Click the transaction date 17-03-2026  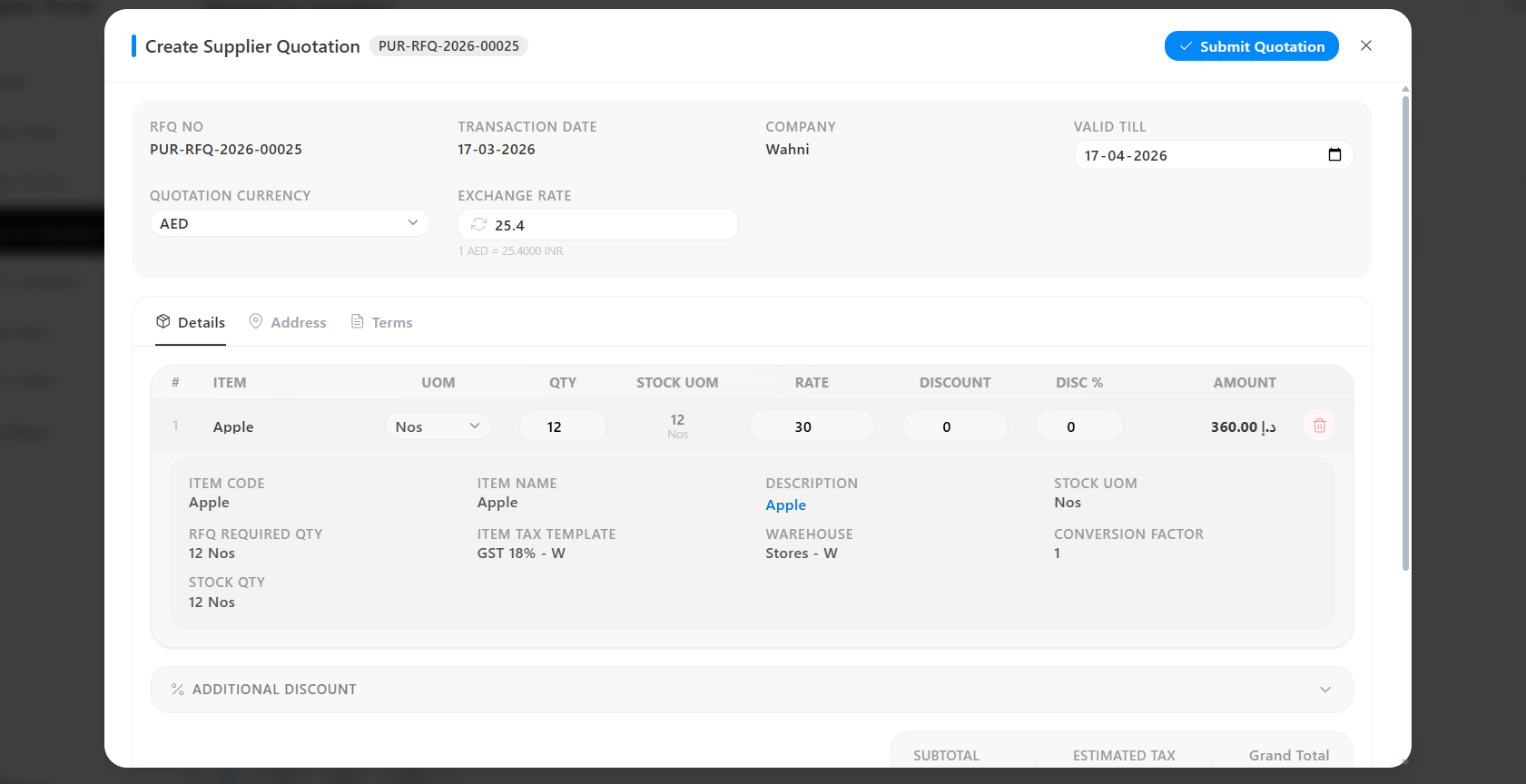(497, 150)
